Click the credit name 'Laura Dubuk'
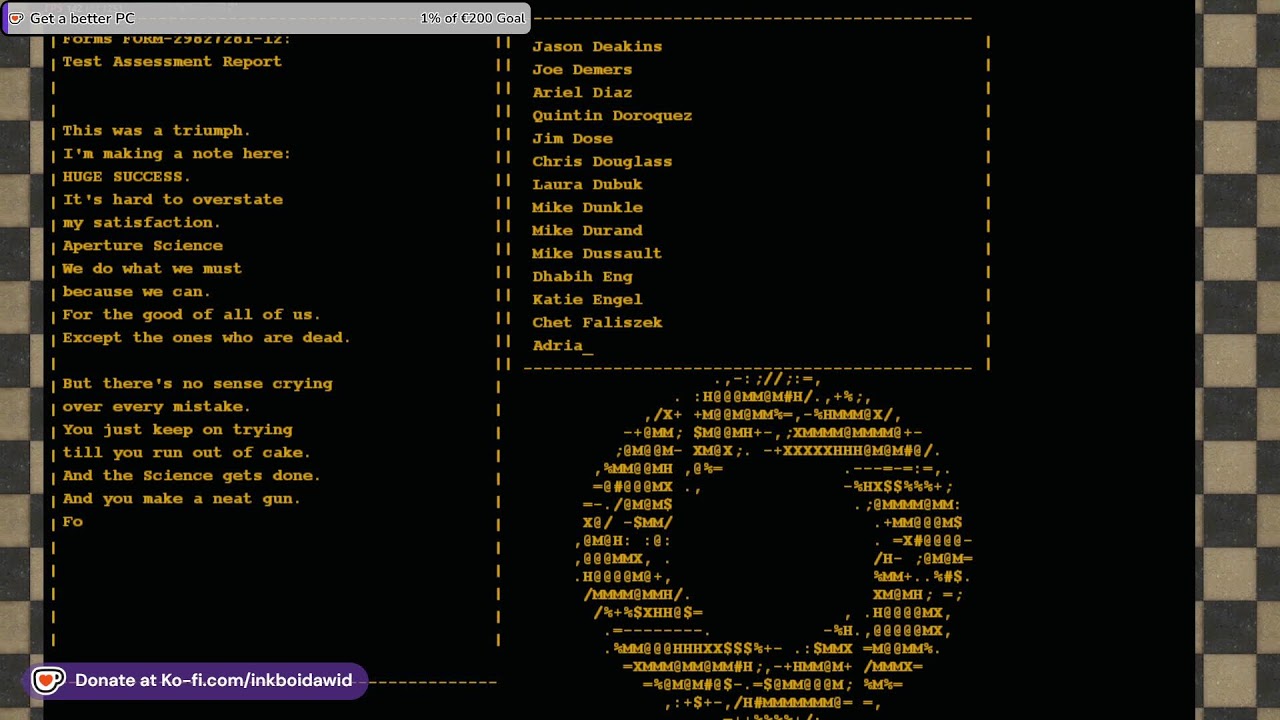This screenshot has width=1280, height=720. point(587,185)
